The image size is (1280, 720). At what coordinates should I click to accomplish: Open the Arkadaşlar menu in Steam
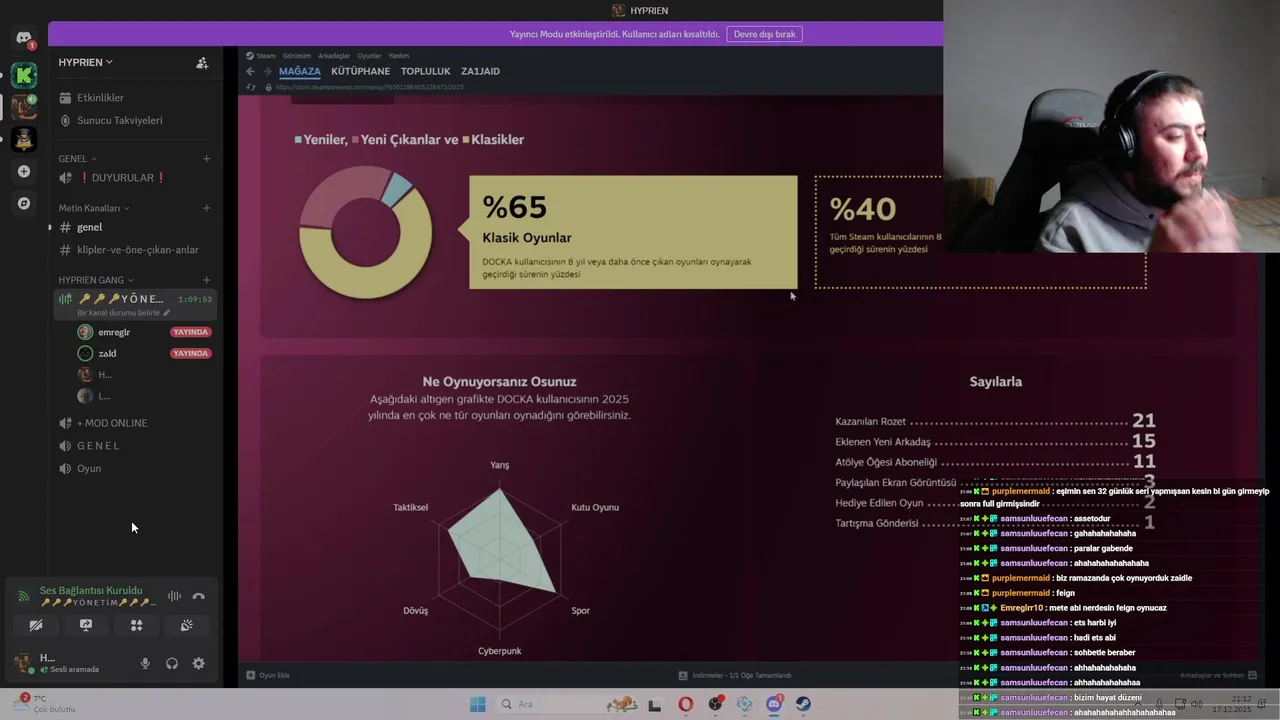point(334,56)
